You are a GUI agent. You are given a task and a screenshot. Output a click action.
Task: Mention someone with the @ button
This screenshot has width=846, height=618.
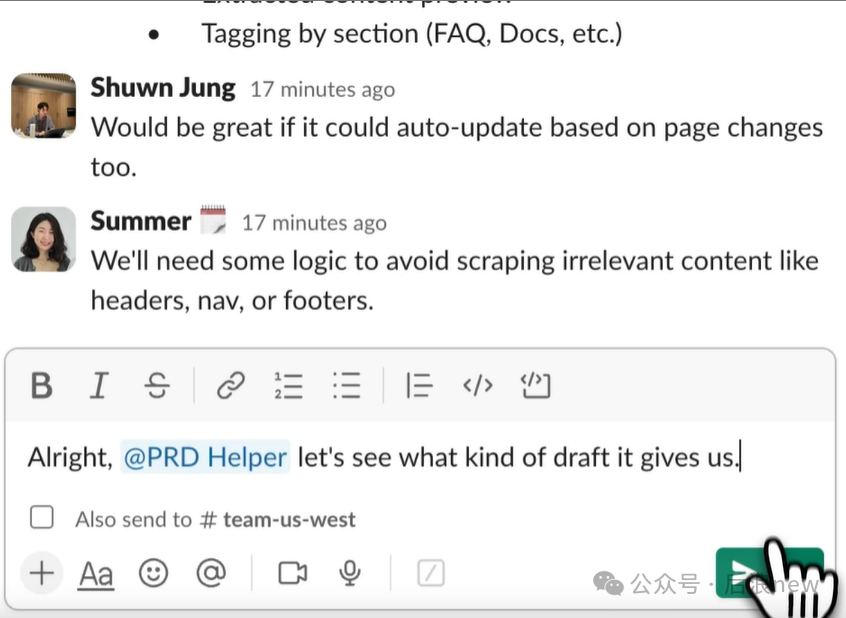coord(211,573)
